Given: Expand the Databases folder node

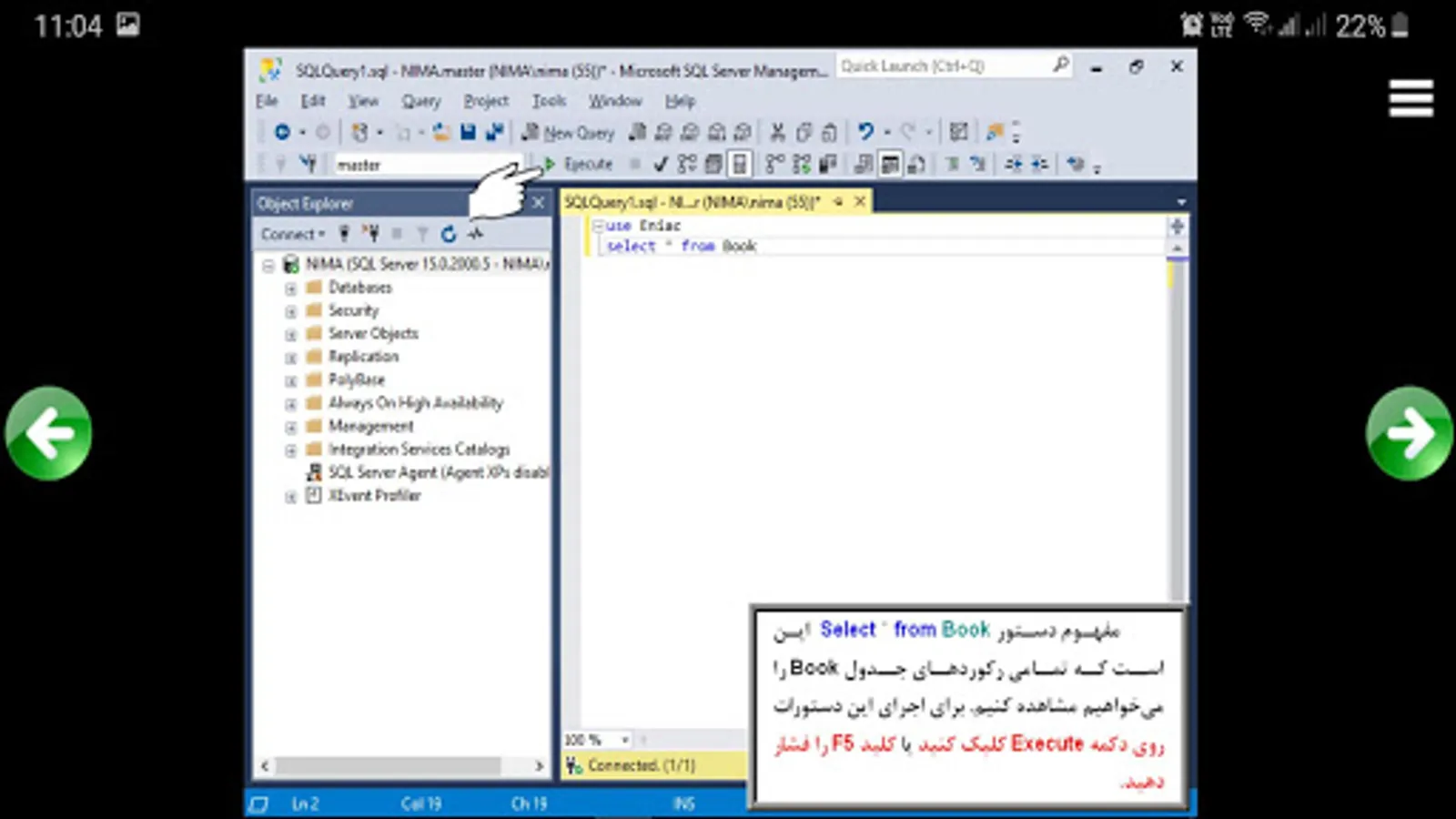Looking at the screenshot, I should pyautogui.click(x=290, y=288).
